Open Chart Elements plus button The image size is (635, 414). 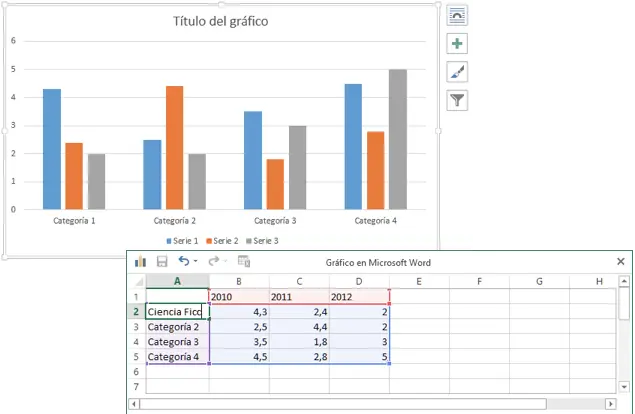(457, 43)
